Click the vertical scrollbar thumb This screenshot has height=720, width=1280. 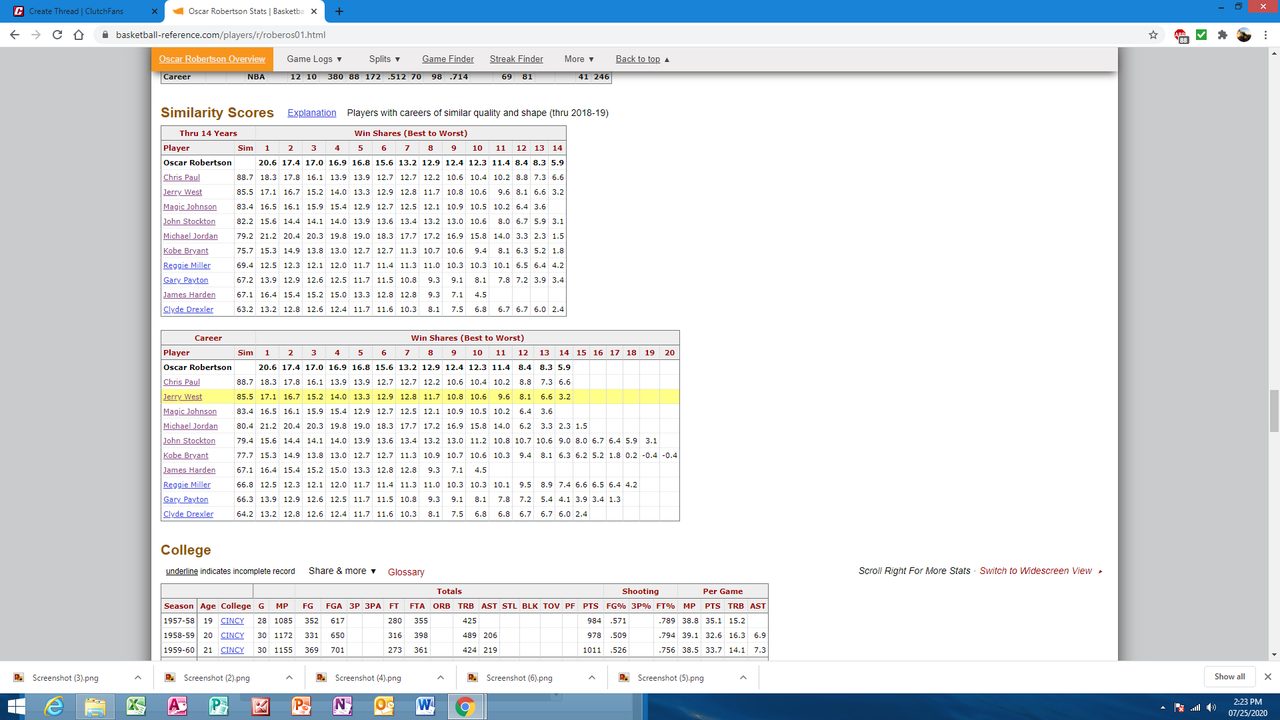[1273, 410]
